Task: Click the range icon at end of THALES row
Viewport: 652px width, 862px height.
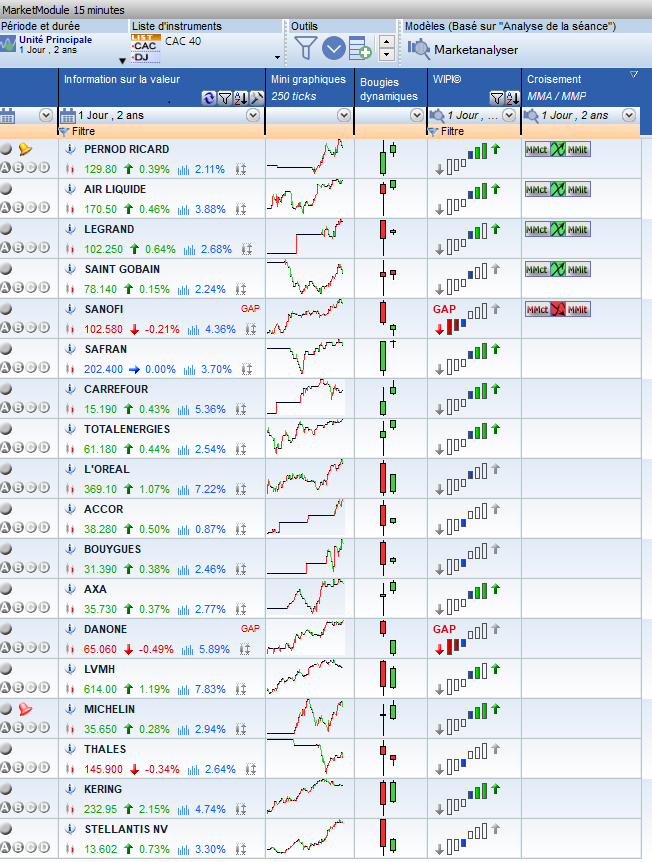Action: pos(251,770)
